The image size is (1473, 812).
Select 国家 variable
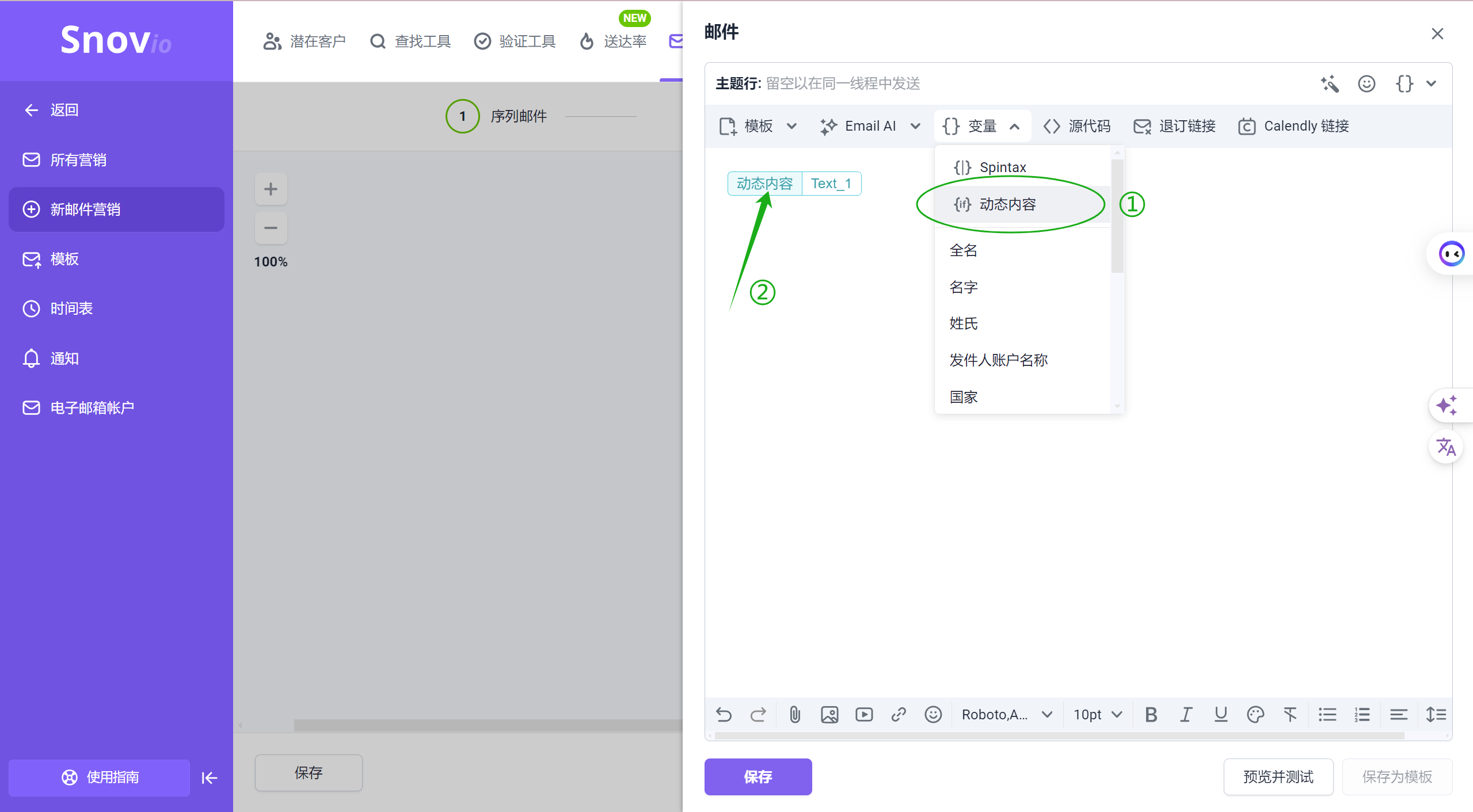point(1022,397)
